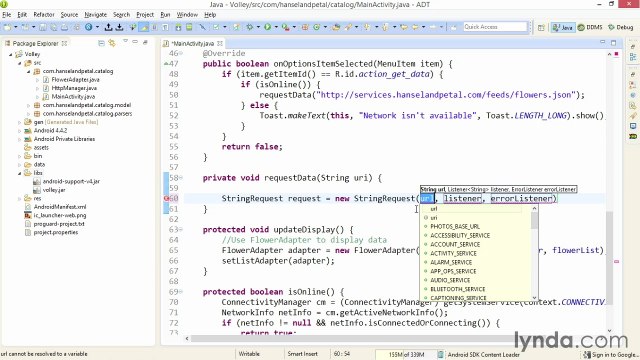
Task: Click the editor vertical scrollbar
Action: 609,257
